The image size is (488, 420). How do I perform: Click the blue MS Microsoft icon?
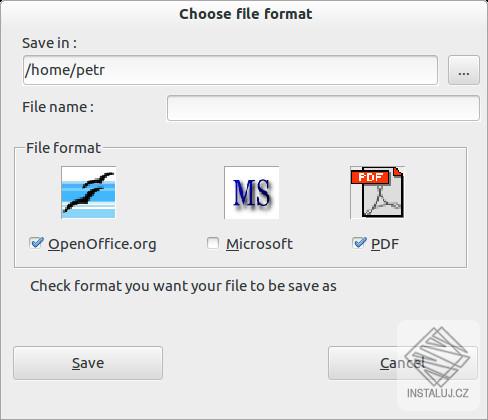252,193
